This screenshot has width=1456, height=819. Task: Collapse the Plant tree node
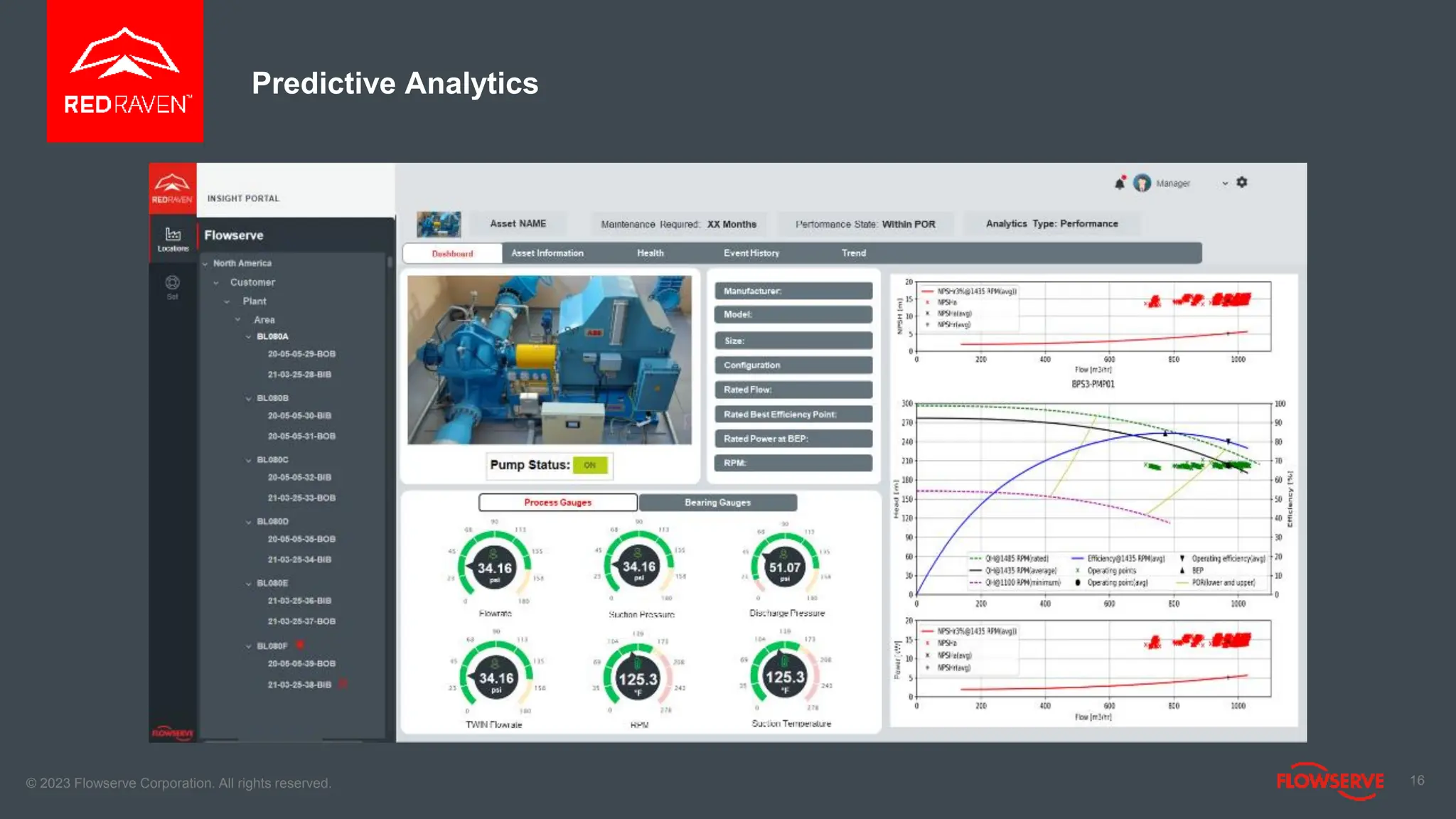coord(227,301)
